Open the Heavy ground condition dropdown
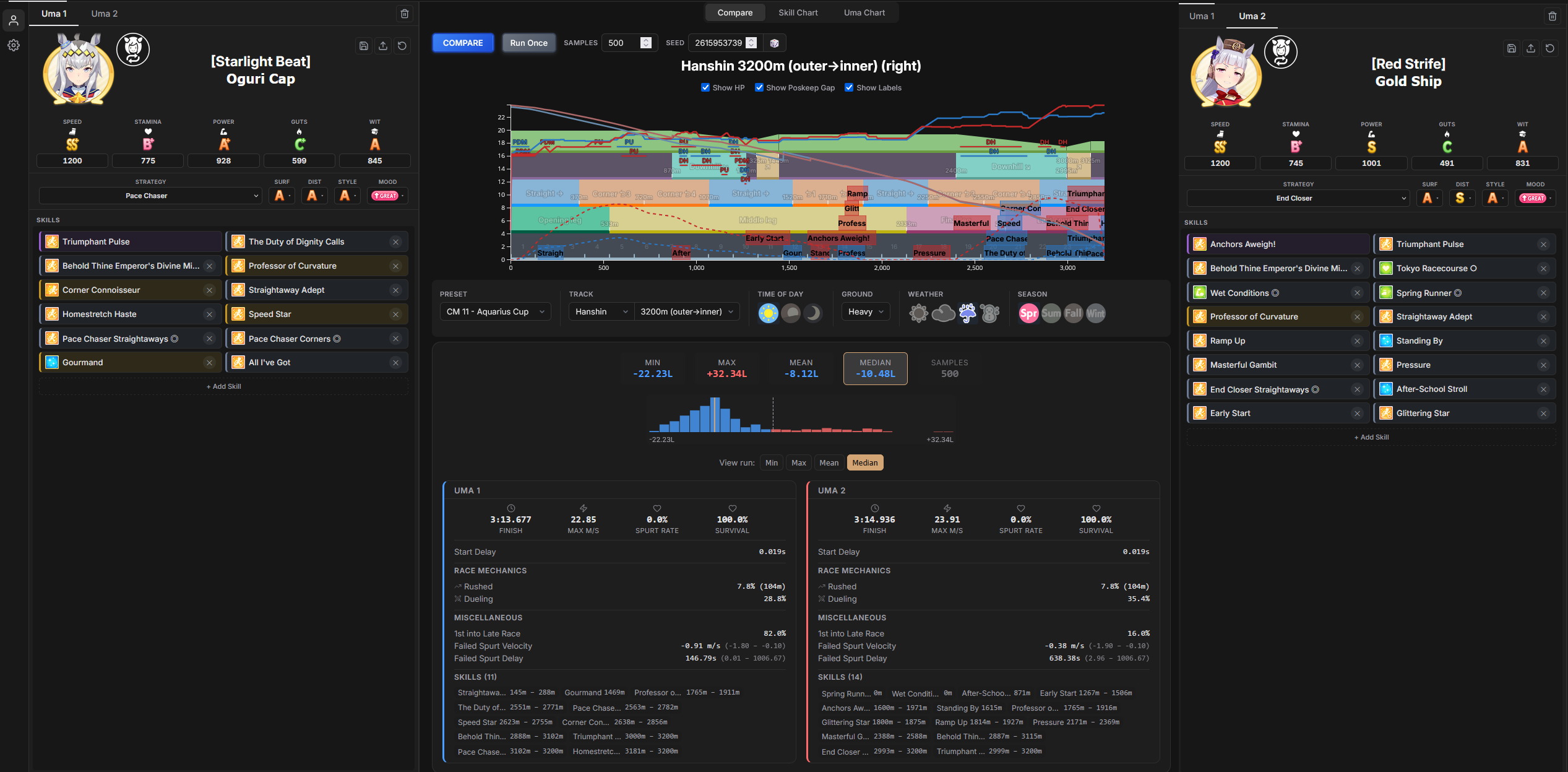Screen dimensions: 1568x772 pyautogui.click(x=866, y=311)
